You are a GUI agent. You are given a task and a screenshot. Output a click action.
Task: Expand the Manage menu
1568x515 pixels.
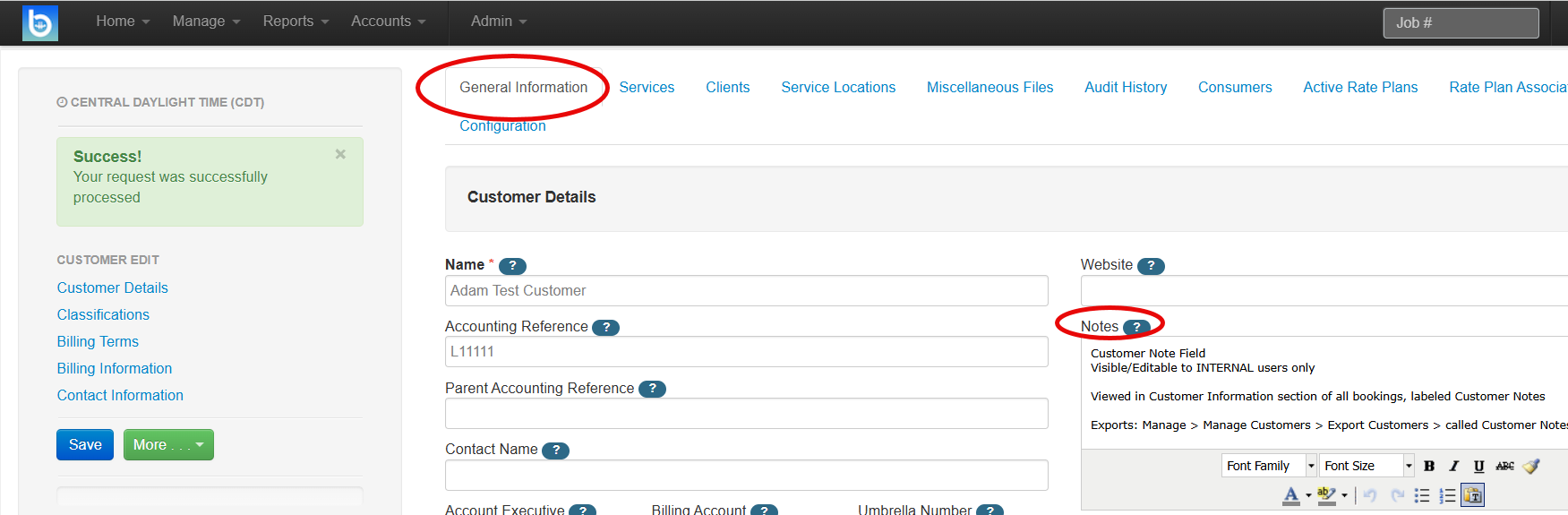(206, 21)
